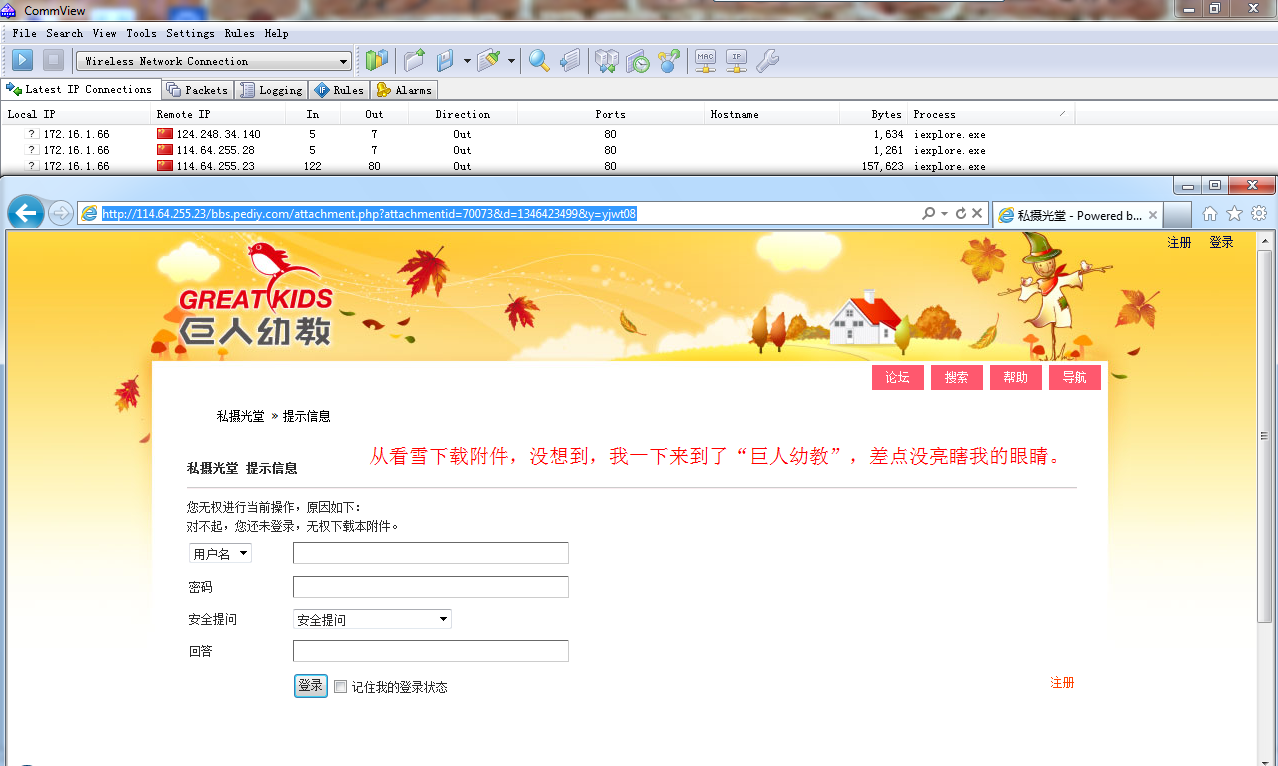Open the 用户名 login type dropdown
Screen dimensions: 1278x766
coord(220,553)
